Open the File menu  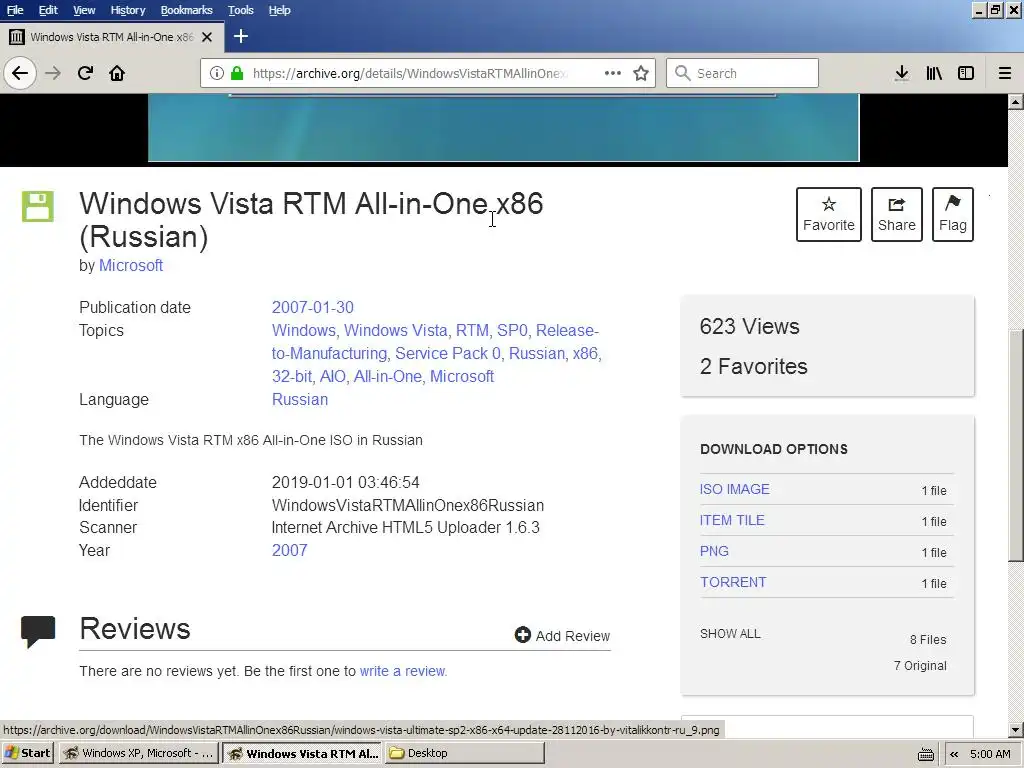[15, 10]
